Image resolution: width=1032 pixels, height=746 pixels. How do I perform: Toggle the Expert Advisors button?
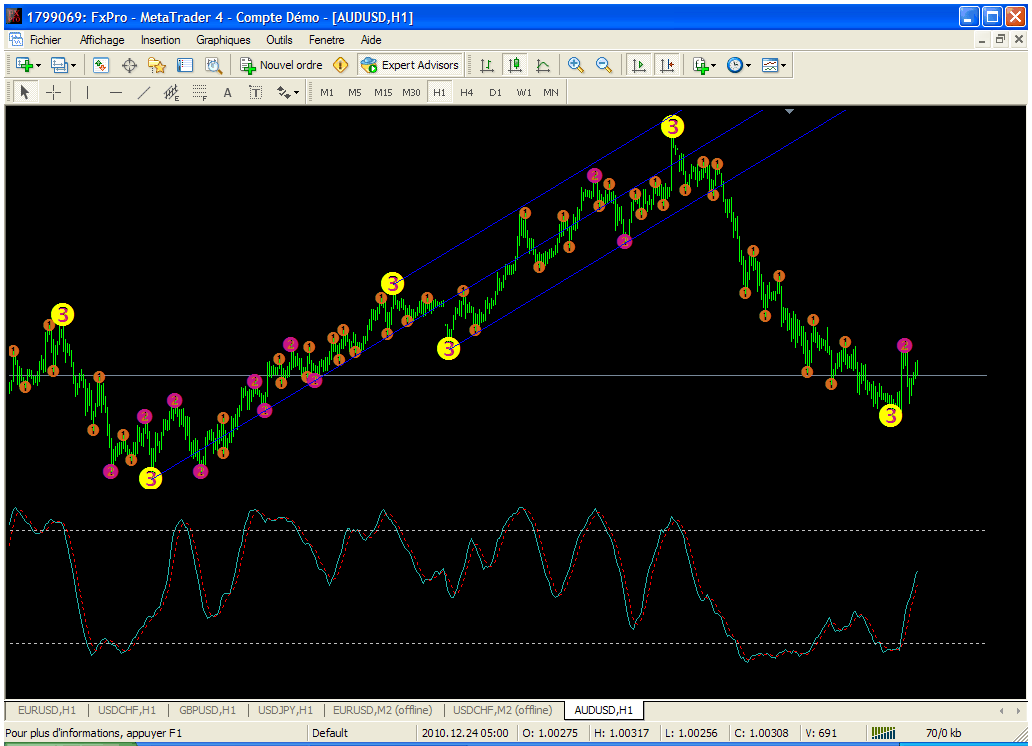pyautogui.click(x=410, y=65)
